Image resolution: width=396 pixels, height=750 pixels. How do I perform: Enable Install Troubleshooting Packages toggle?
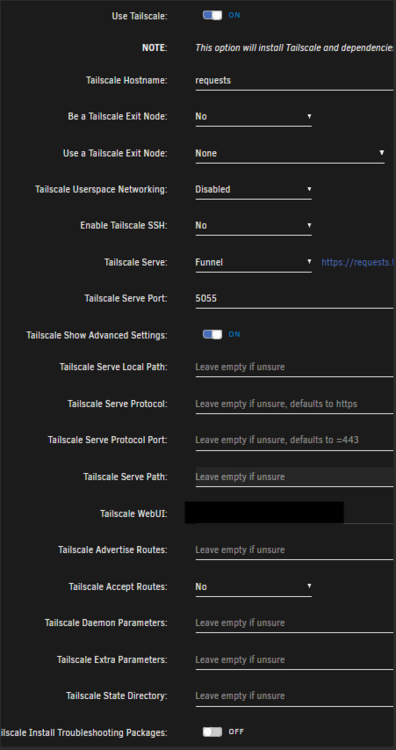coord(212,732)
